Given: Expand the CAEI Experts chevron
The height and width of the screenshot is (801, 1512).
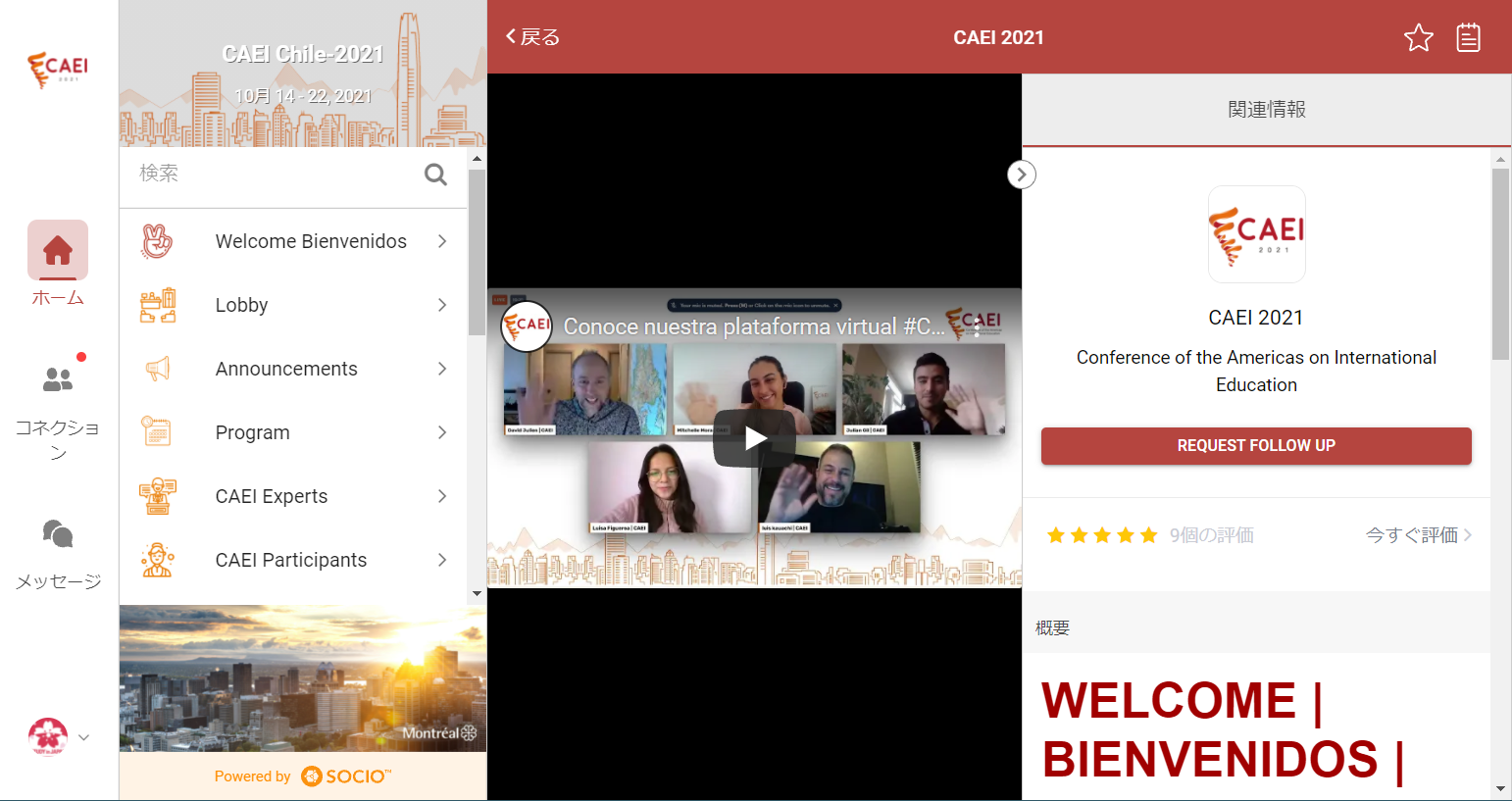Looking at the screenshot, I should pos(442,496).
